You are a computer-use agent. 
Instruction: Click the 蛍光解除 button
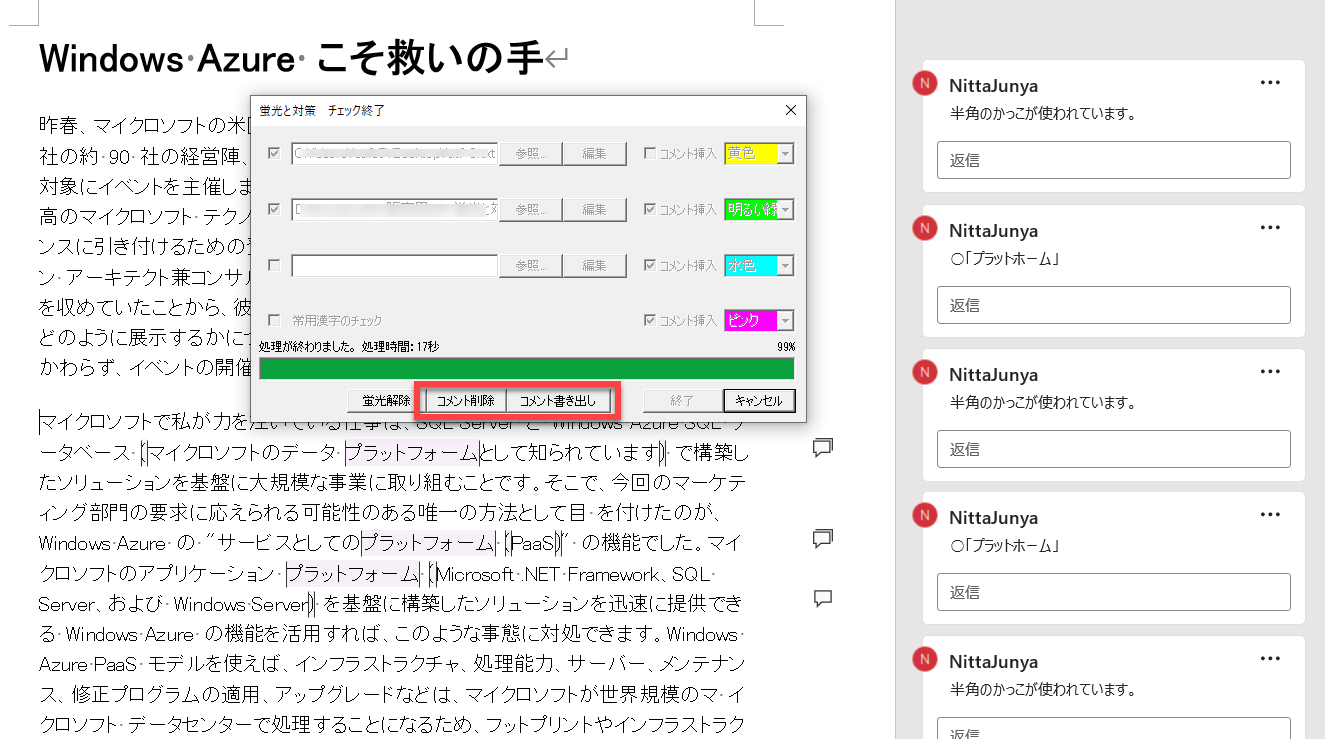[385, 401]
